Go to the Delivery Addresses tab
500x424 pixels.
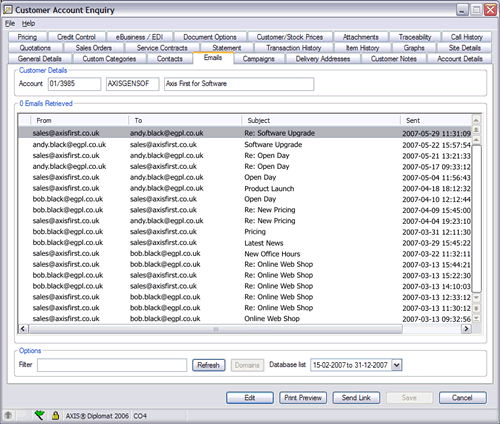point(323,59)
